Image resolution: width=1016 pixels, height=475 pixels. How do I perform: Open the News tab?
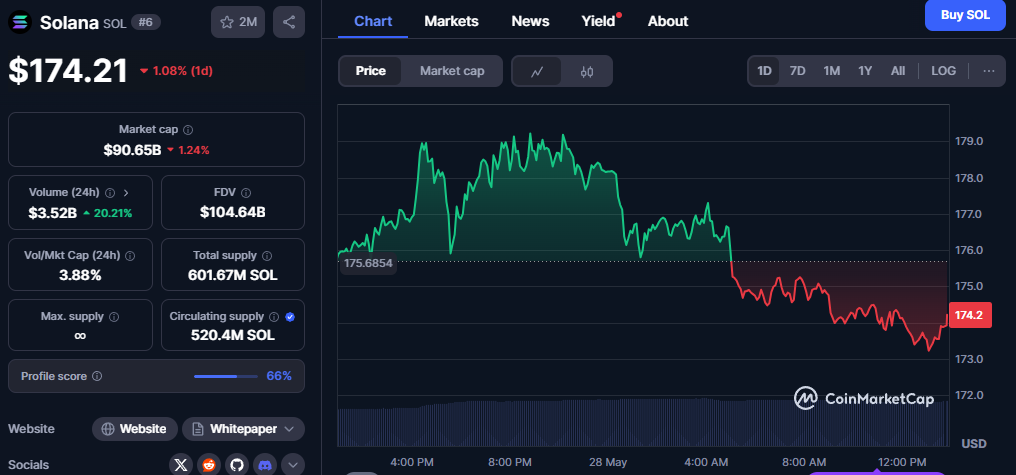coord(531,21)
